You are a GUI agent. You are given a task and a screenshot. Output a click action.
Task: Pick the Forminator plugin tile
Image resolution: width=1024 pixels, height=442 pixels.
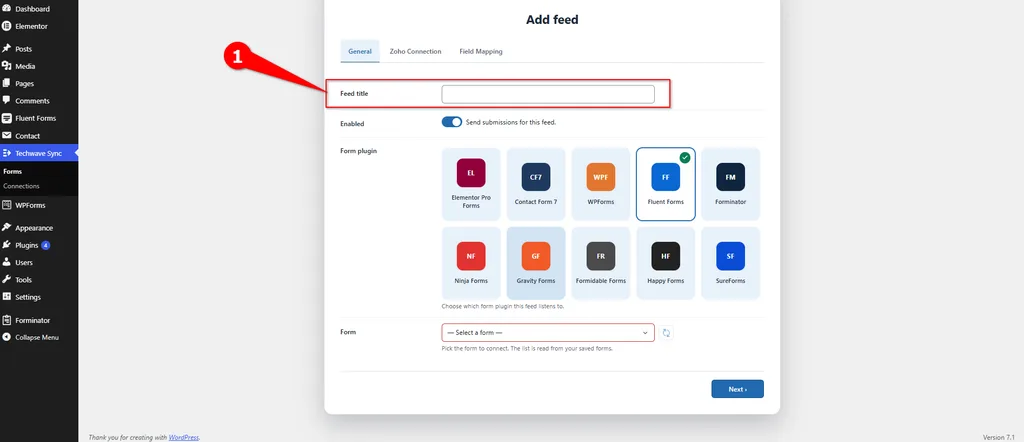730,184
